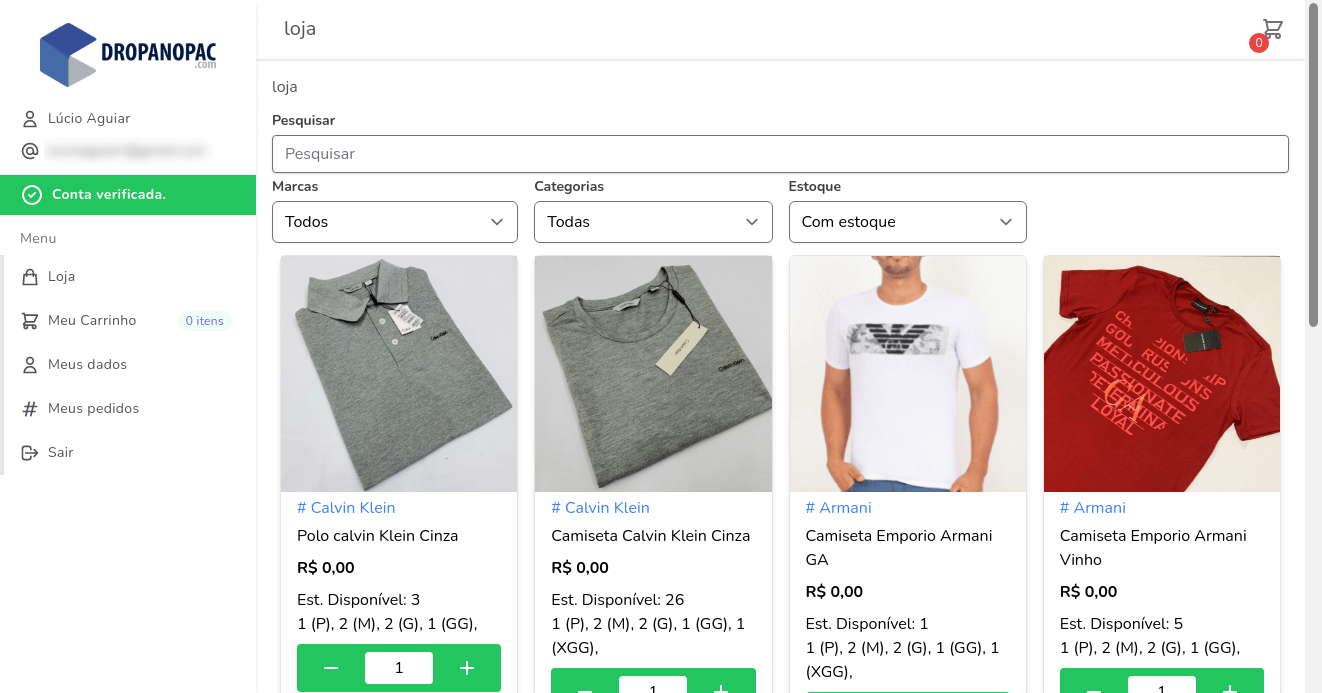Viewport: 1322px width, 693px height.
Task: Open the Marcas dropdown
Action: [395, 222]
